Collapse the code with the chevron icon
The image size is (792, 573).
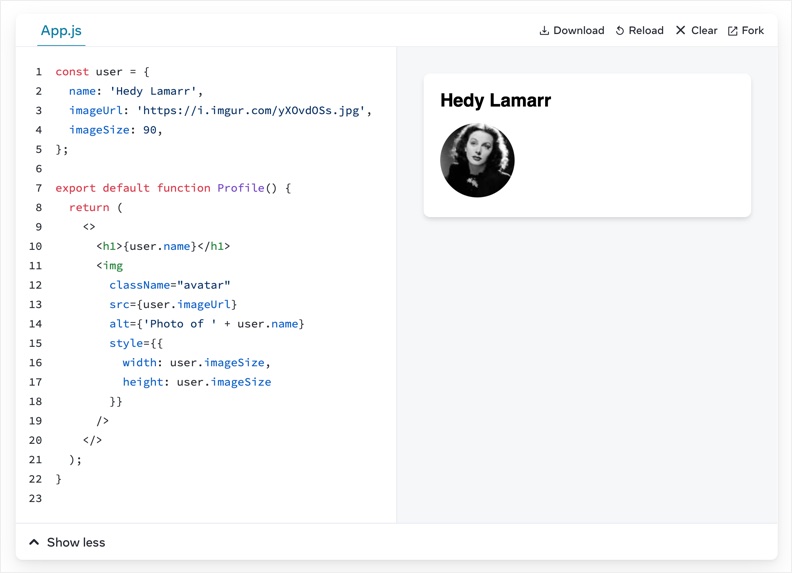click(34, 542)
